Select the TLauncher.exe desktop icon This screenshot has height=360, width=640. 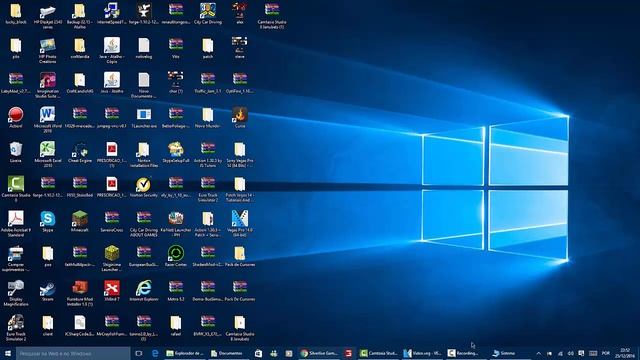pyautogui.click(x=144, y=114)
